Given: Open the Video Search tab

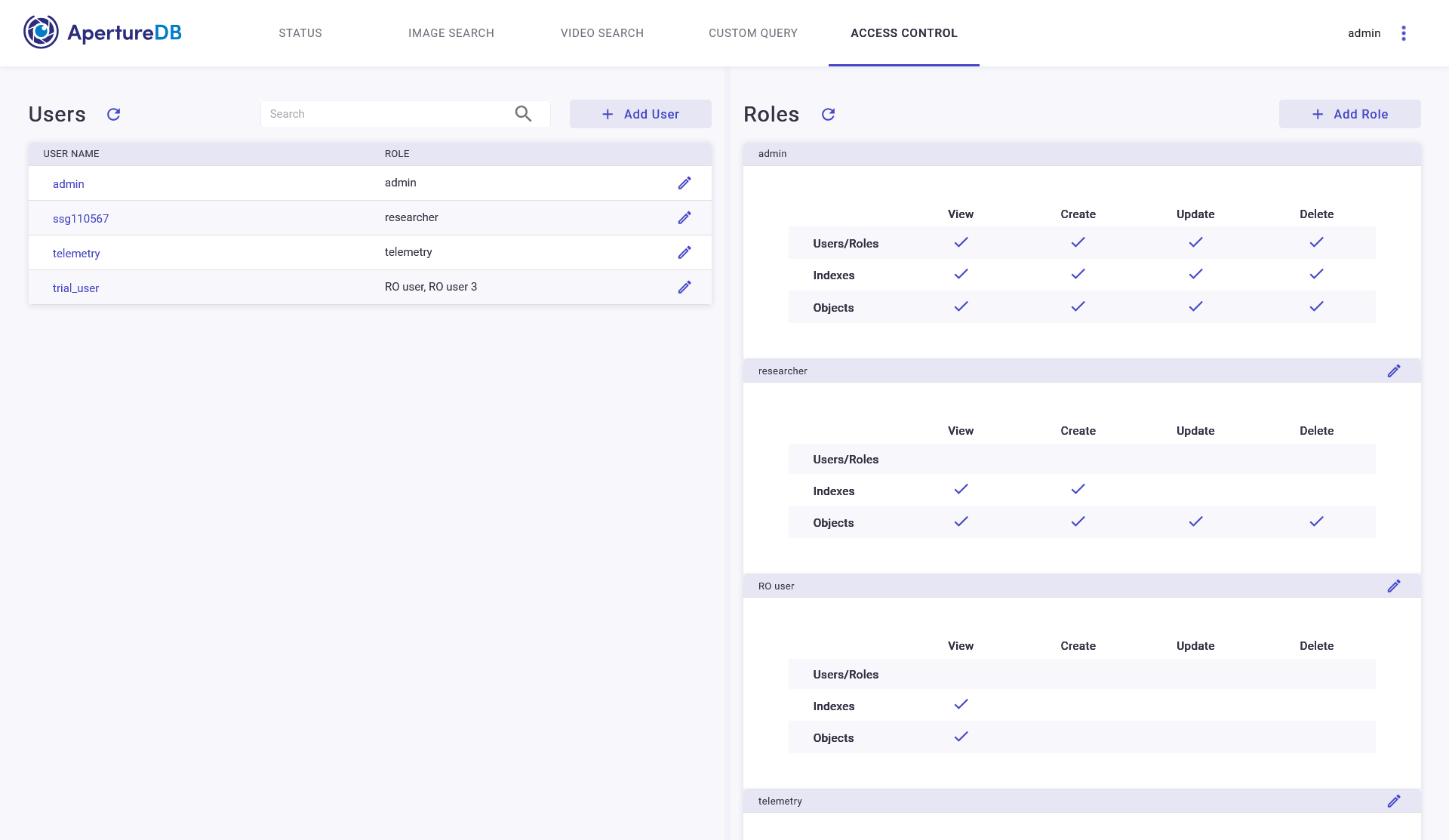Looking at the screenshot, I should (x=602, y=33).
